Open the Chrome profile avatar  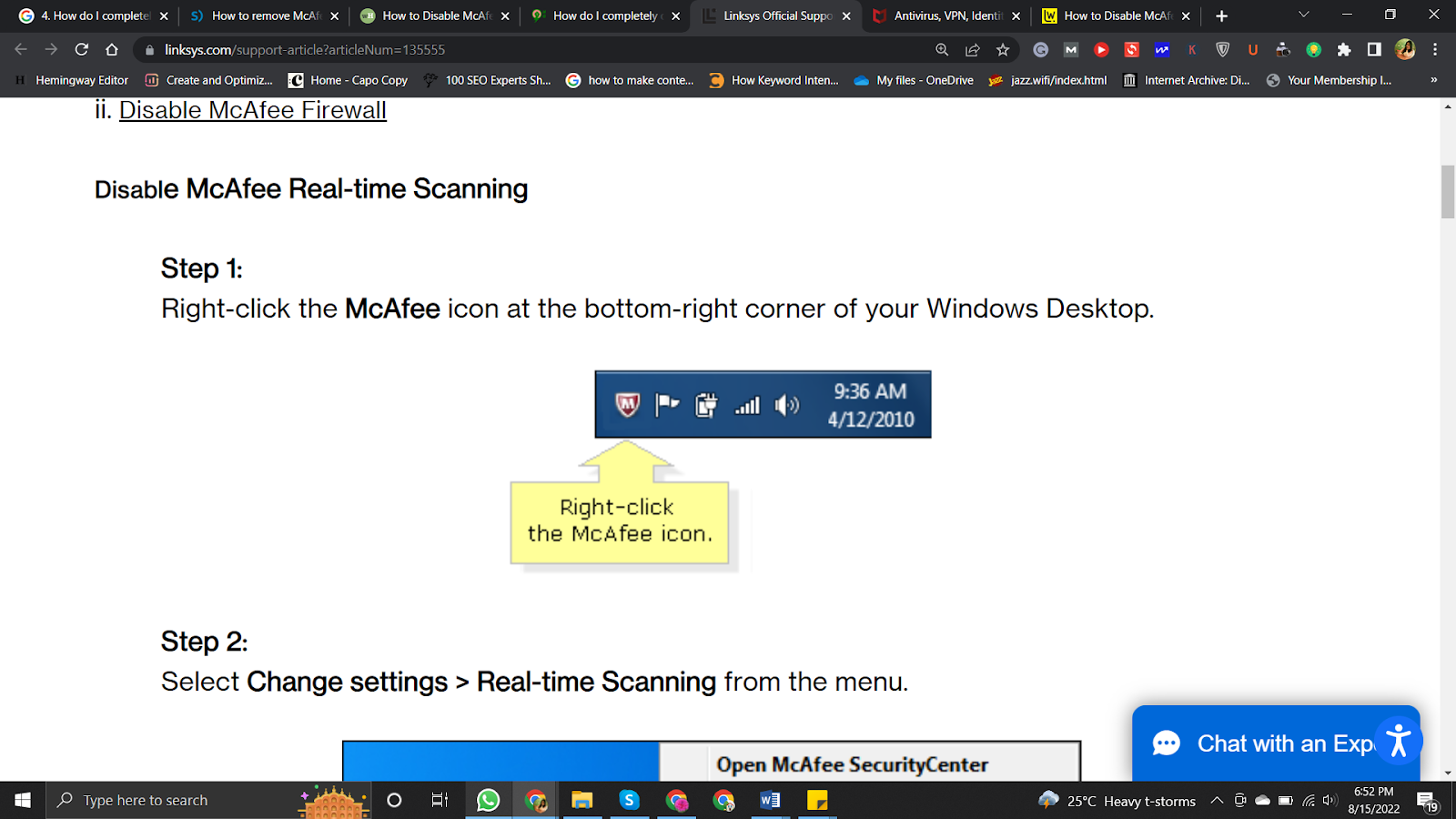coord(1405,50)
